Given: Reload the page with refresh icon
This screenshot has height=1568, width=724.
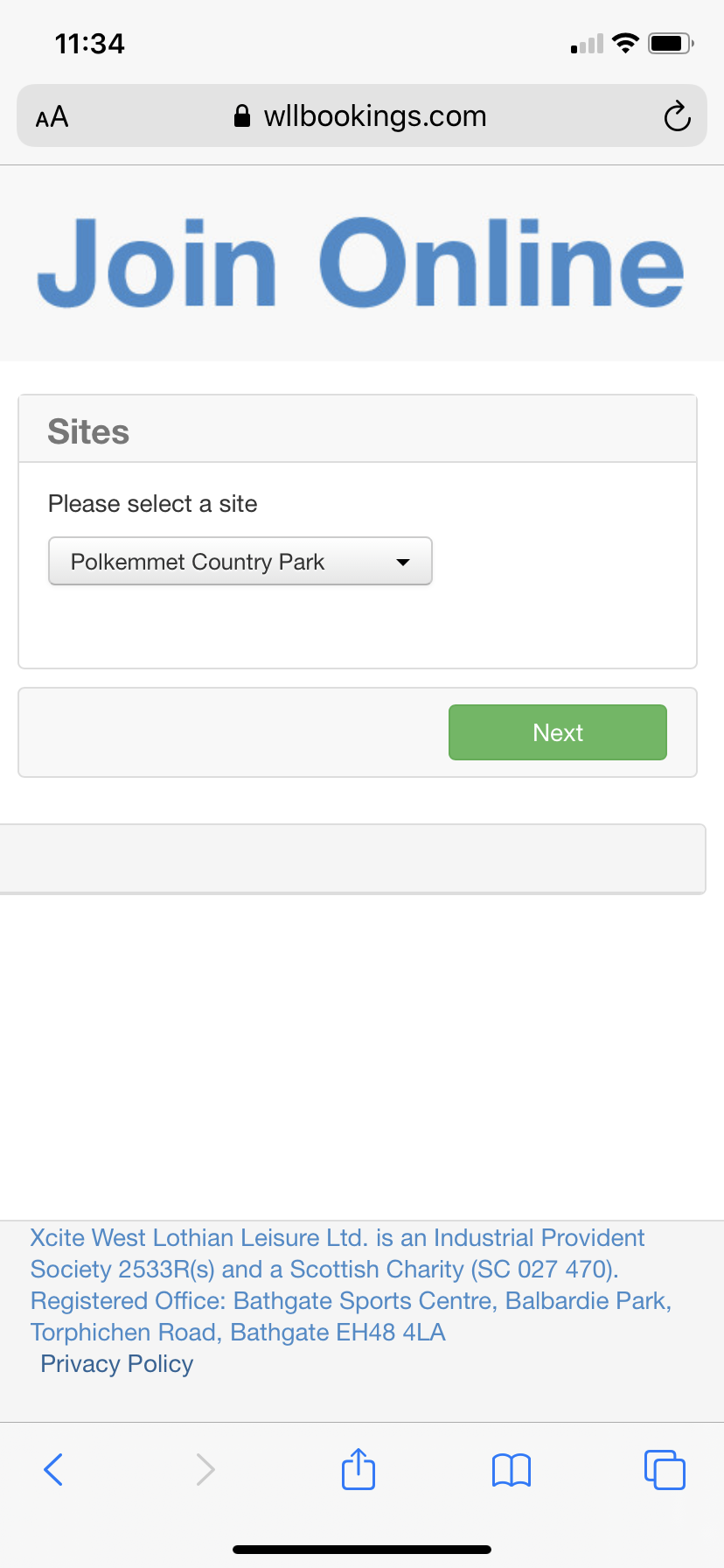Looking at the screenshot, I should tap(677, 116).
